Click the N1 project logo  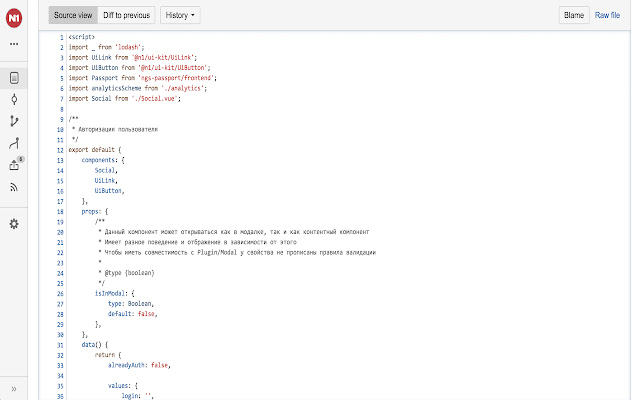point(14,18)
